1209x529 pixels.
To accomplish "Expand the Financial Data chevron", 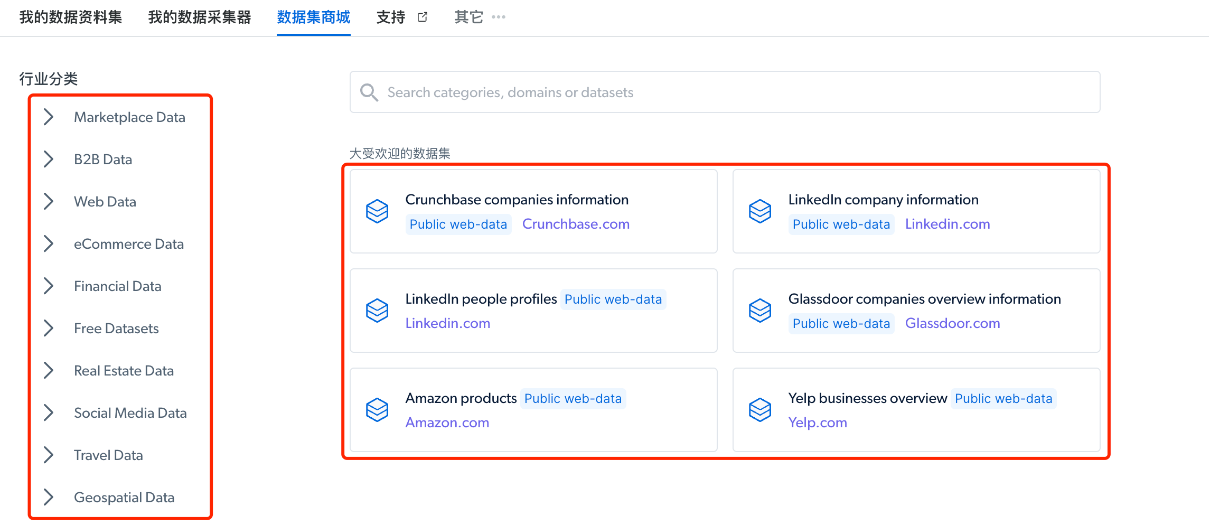I will pos(48,286).
